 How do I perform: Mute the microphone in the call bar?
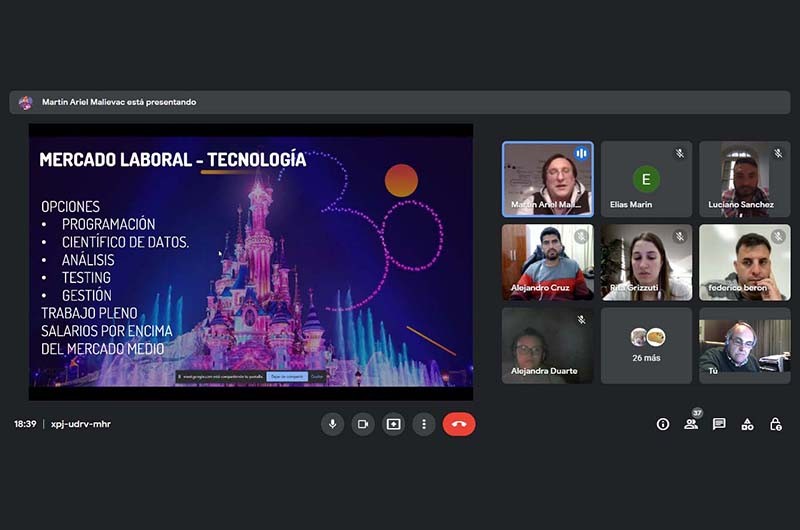click(x=332, y=424)
